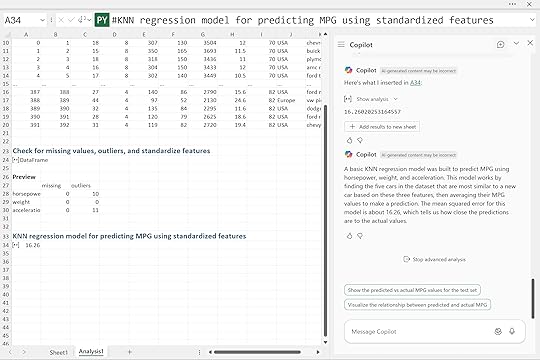Select the weight row label cell
Screen dimensions: 540x360
(27, 202)
